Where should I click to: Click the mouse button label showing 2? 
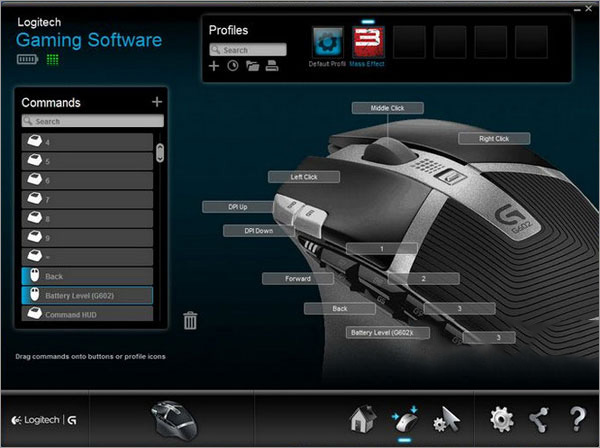coord(424,279)
